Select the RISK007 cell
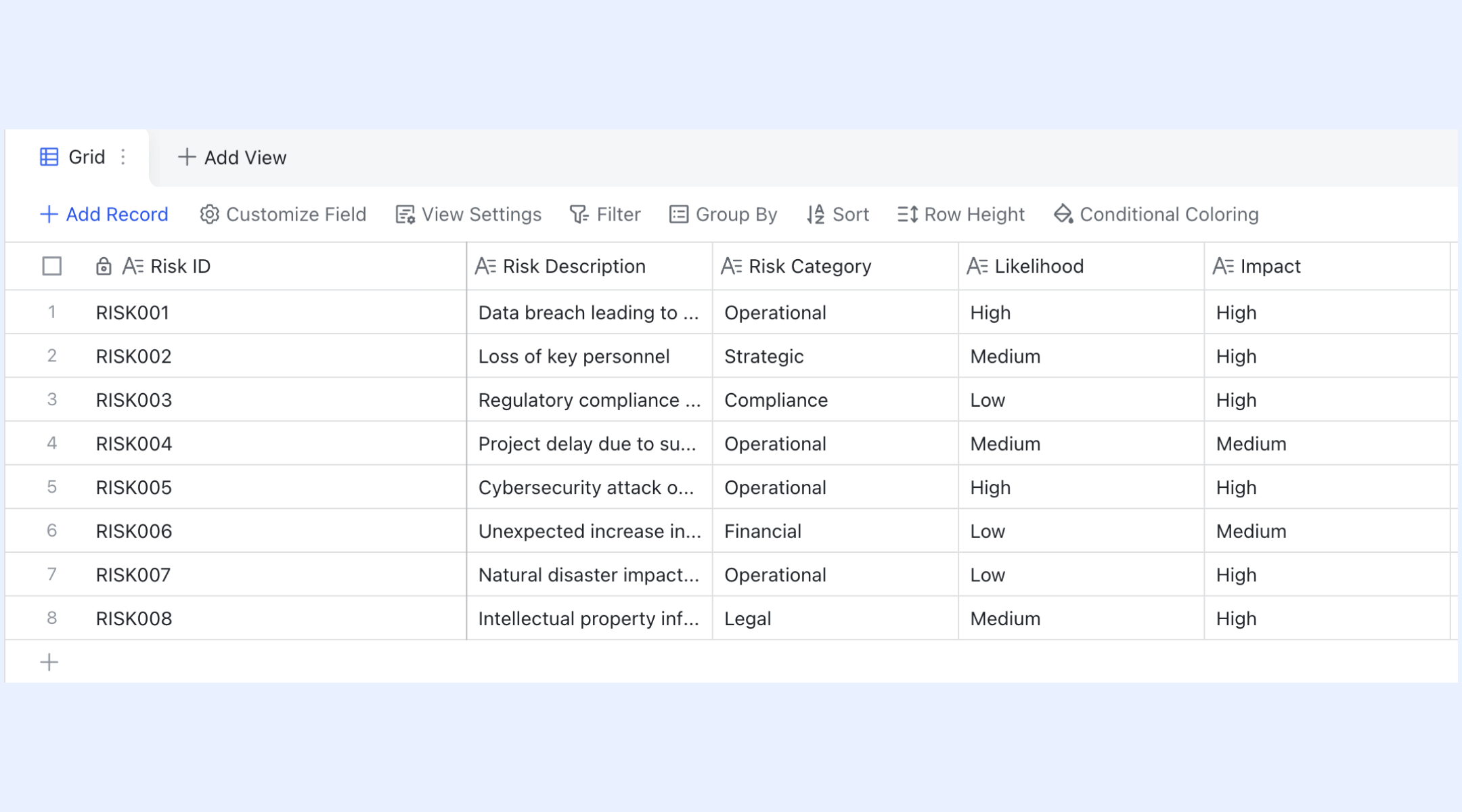Image resolution: width=1462 pixels, height=812 pixels. tap(276, 574)
